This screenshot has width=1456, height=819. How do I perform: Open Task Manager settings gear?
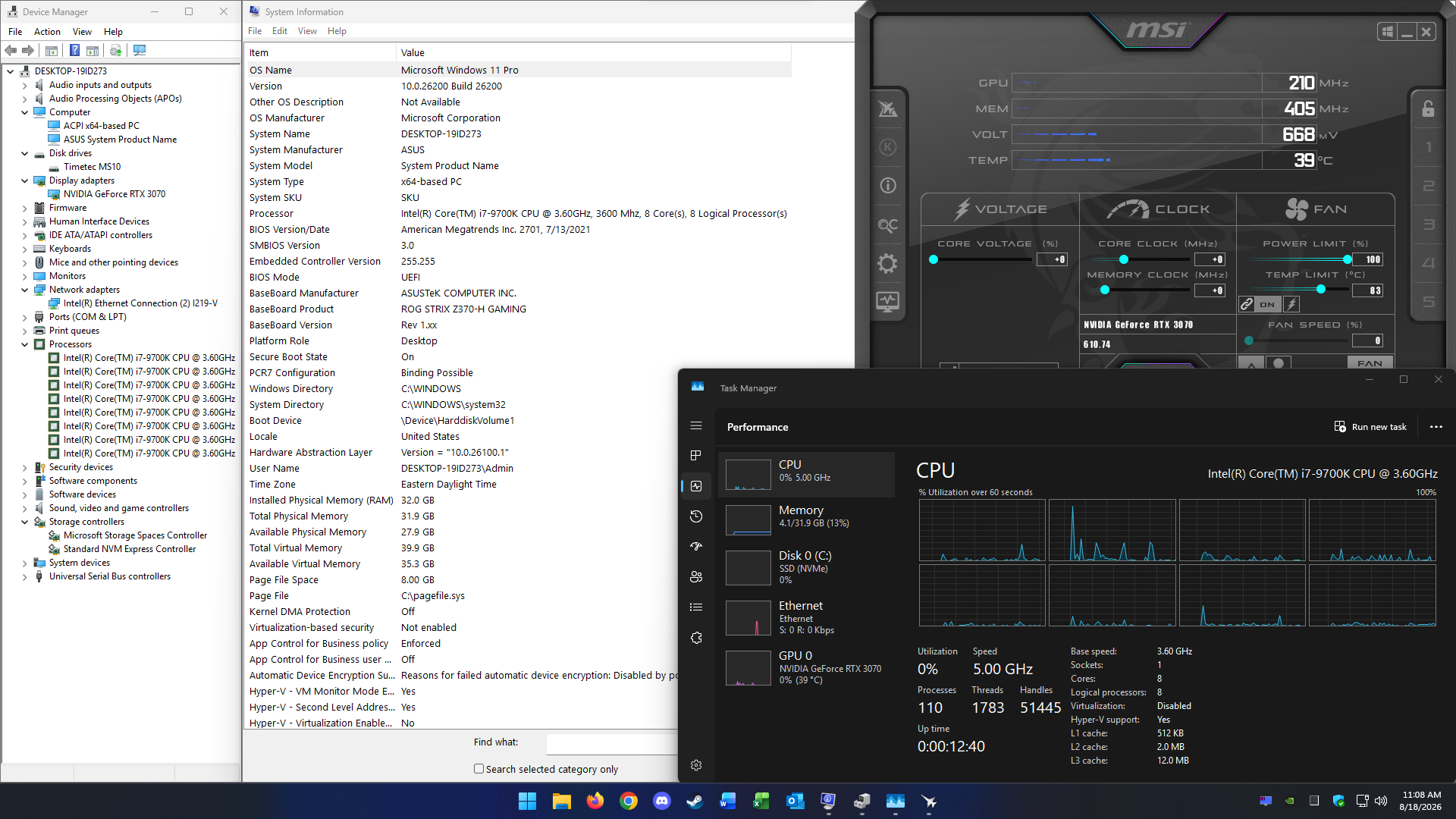tap(696, 765)
